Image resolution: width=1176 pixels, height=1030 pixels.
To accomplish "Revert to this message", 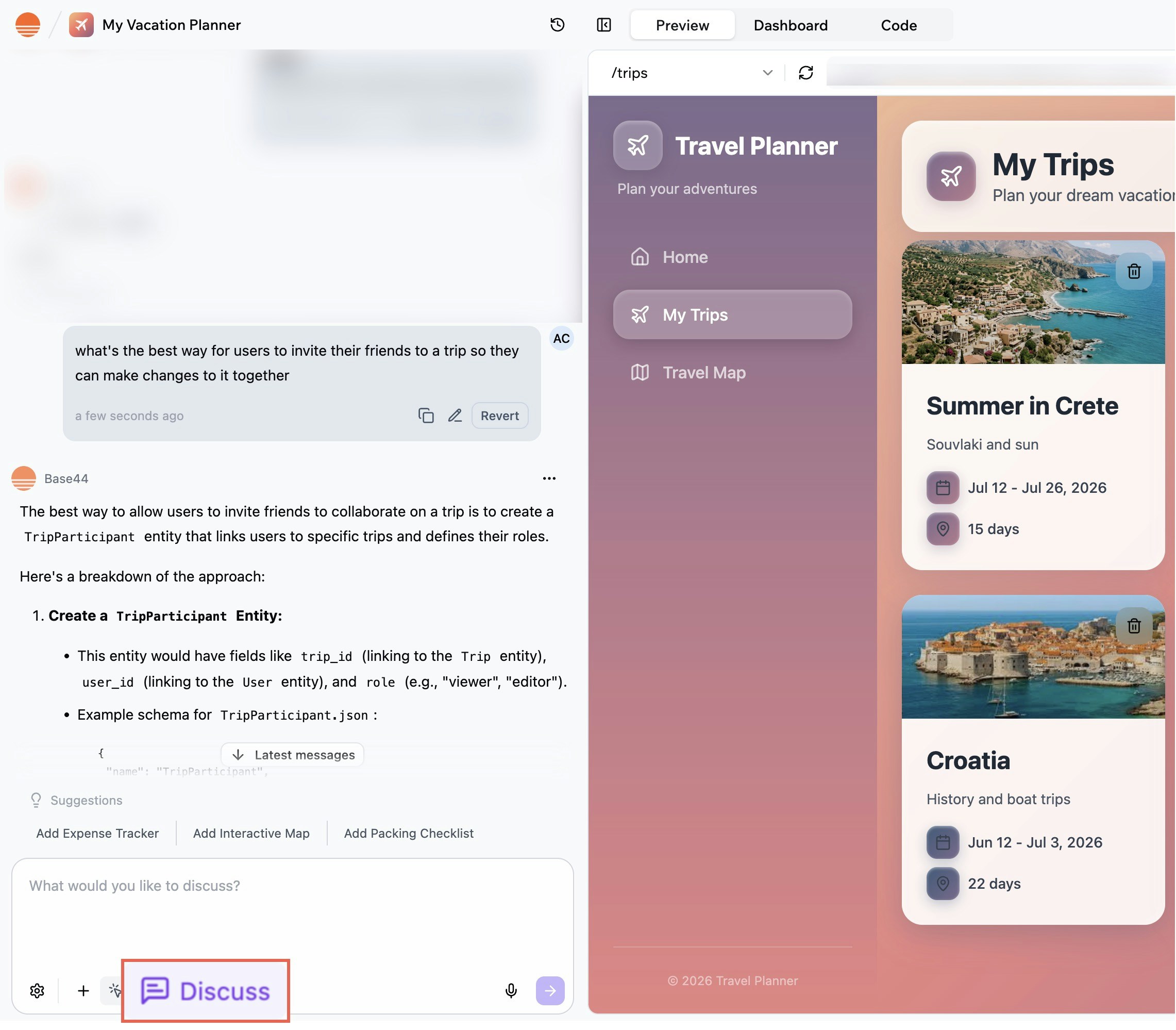I will (499, 415).
